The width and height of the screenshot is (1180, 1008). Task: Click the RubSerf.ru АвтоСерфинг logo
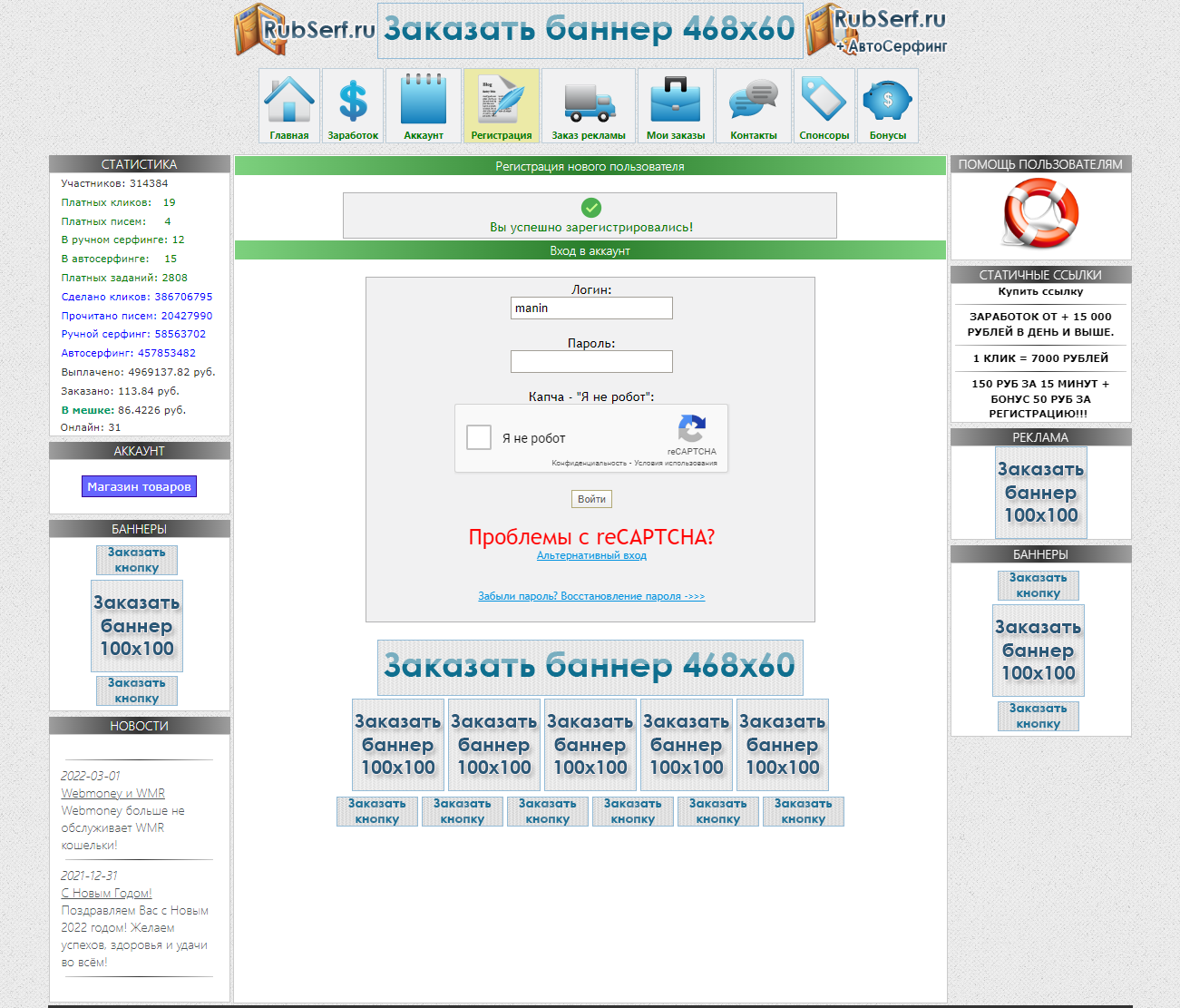click(x=877, y=30)
